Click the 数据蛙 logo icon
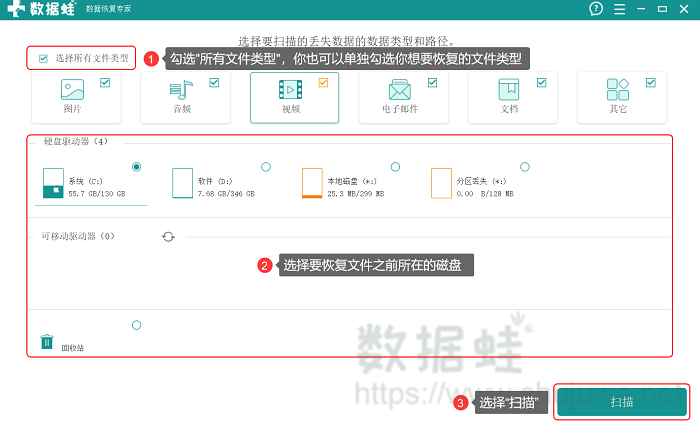Screen dimensions: 700x426 16,9
